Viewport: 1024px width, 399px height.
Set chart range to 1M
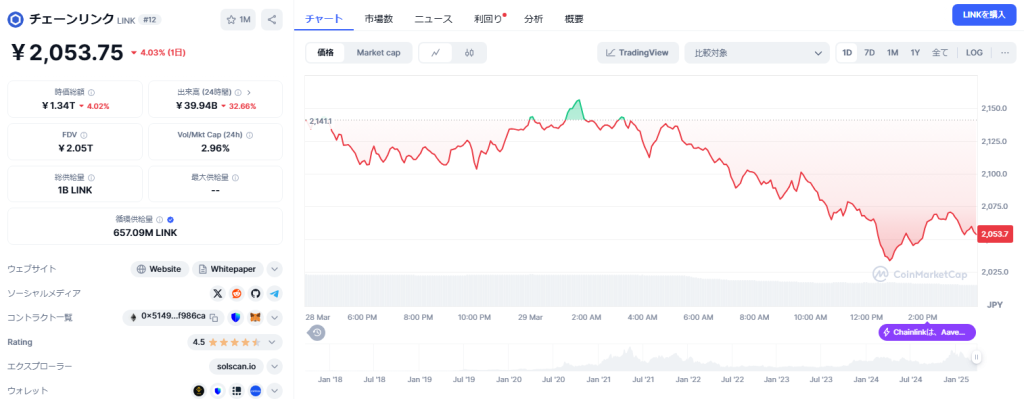point(893,53)
